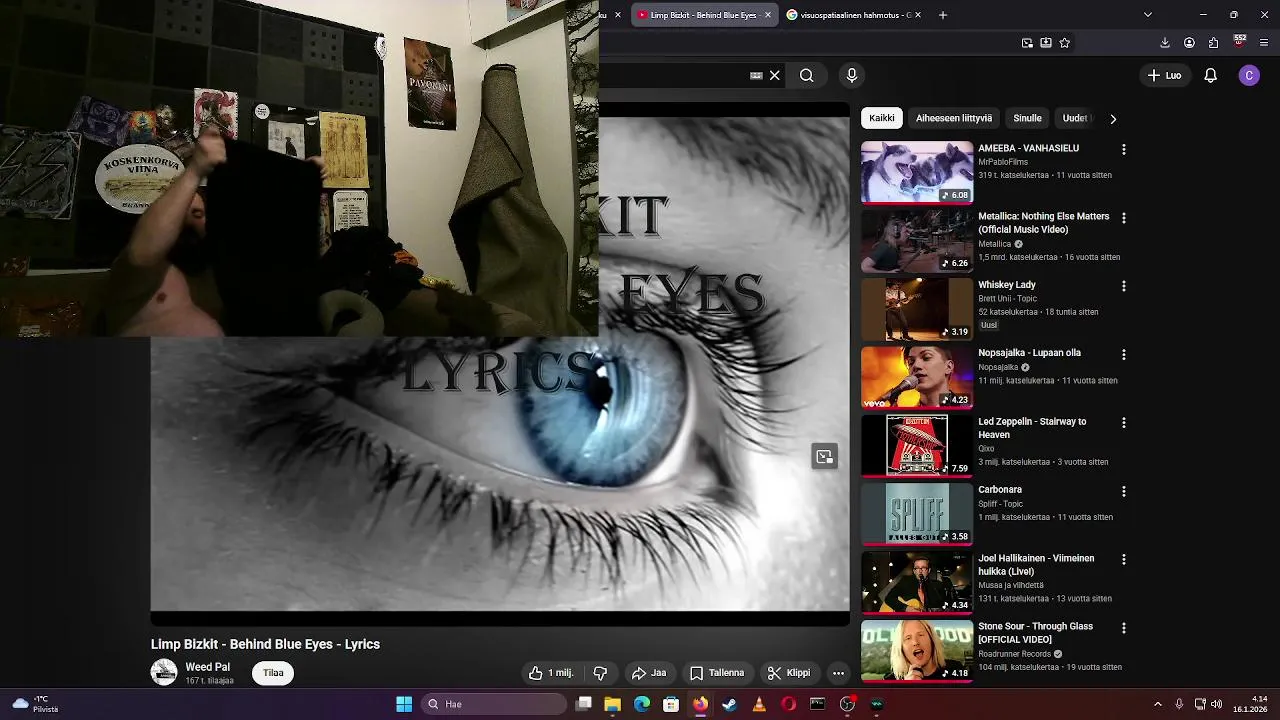Open Led Zeppelin Stairway to Heaven thumbnail
Screen dimensions: 1280x720
point(917,445)
